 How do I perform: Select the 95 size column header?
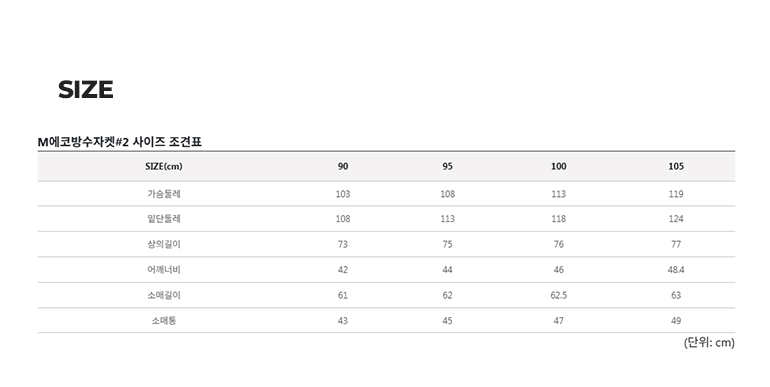tap(447, 166)
